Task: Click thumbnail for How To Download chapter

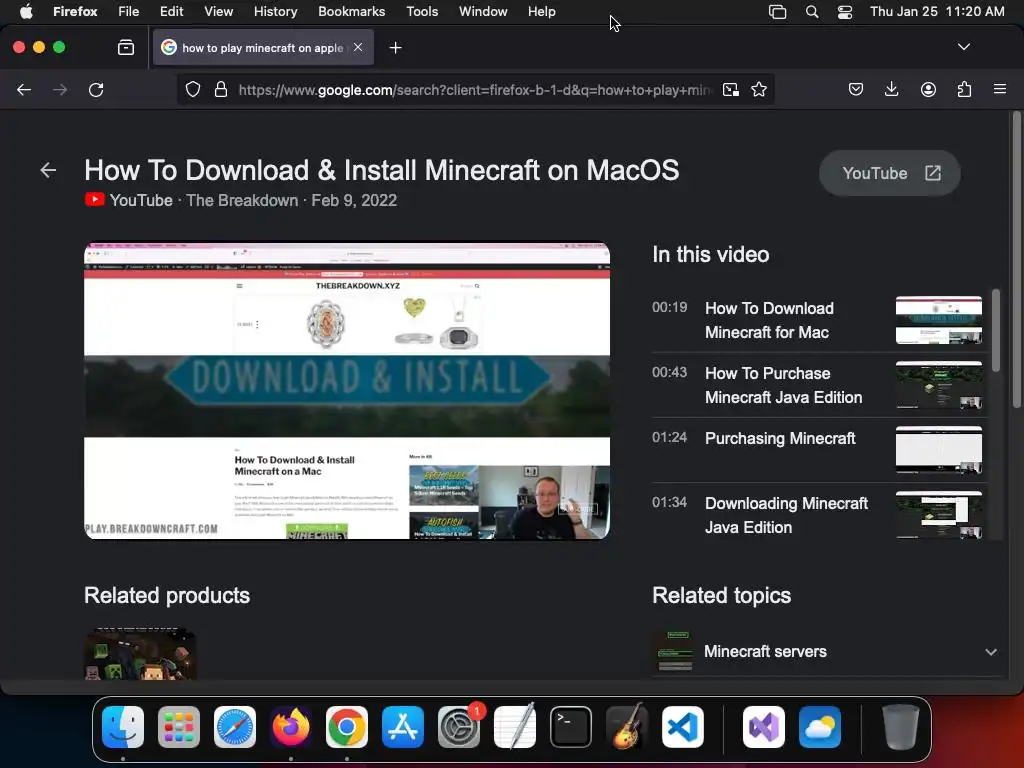Action: 938,320
